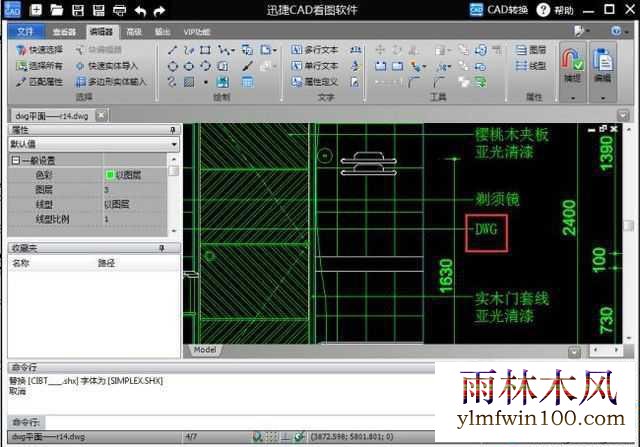Screen dimensions: 640x447
Task: Click the drawing's vertical scrollbar thumb
Action: [x=629, y=226]
